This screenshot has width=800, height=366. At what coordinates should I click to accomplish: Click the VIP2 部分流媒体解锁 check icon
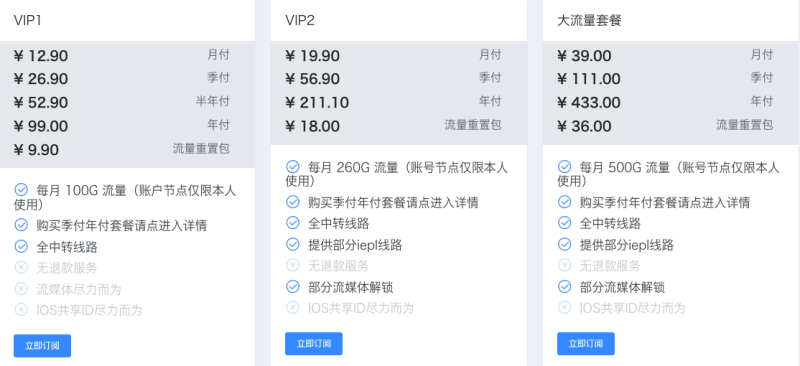(292, 287)
